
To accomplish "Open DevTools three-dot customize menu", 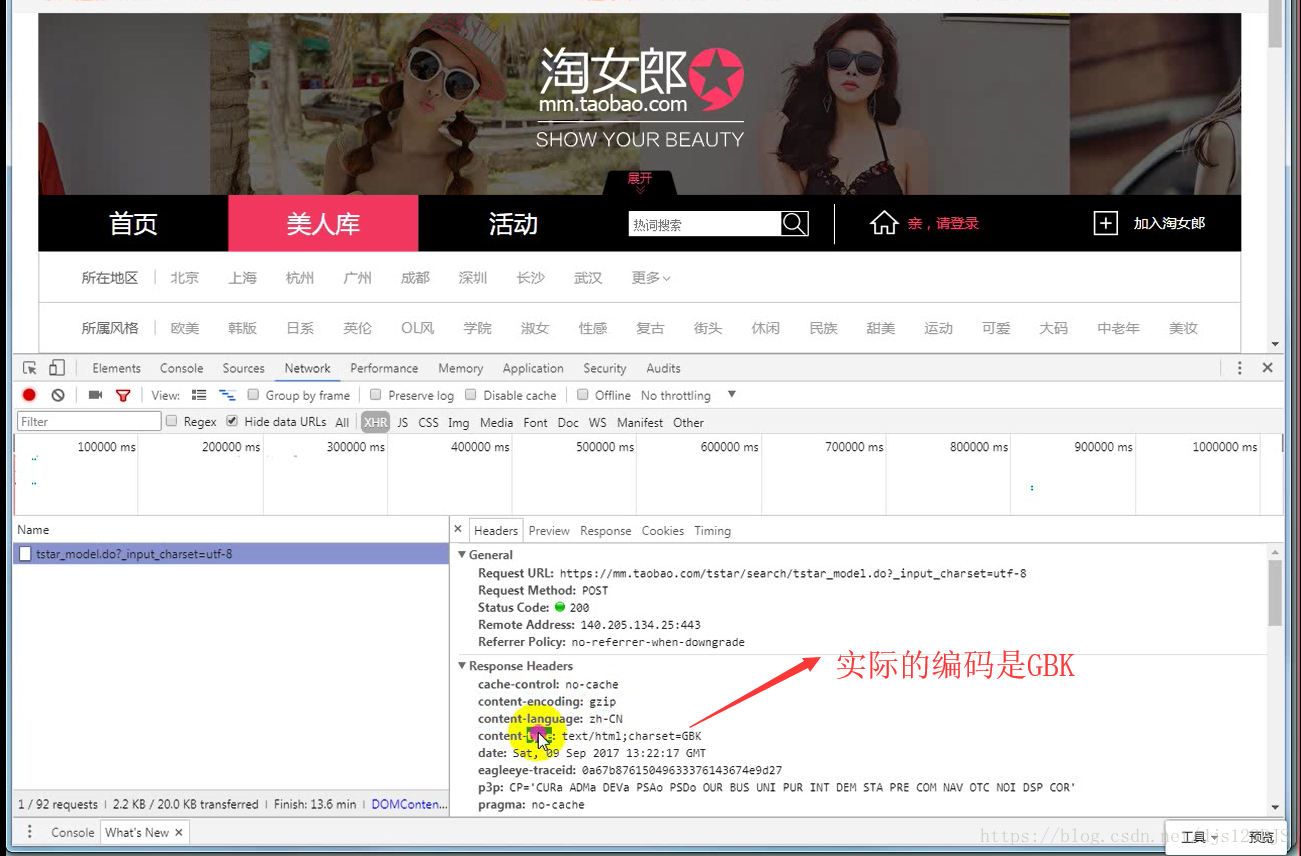I will coord(1240,368).
